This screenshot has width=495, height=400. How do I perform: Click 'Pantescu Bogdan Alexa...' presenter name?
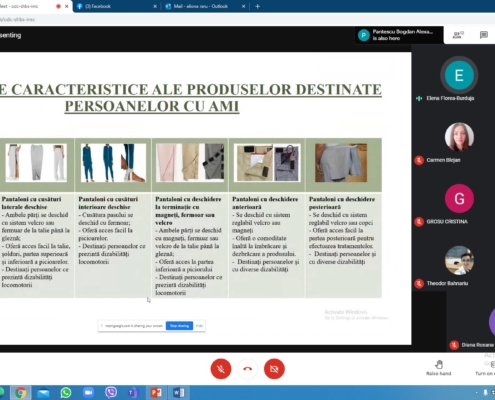403,32
